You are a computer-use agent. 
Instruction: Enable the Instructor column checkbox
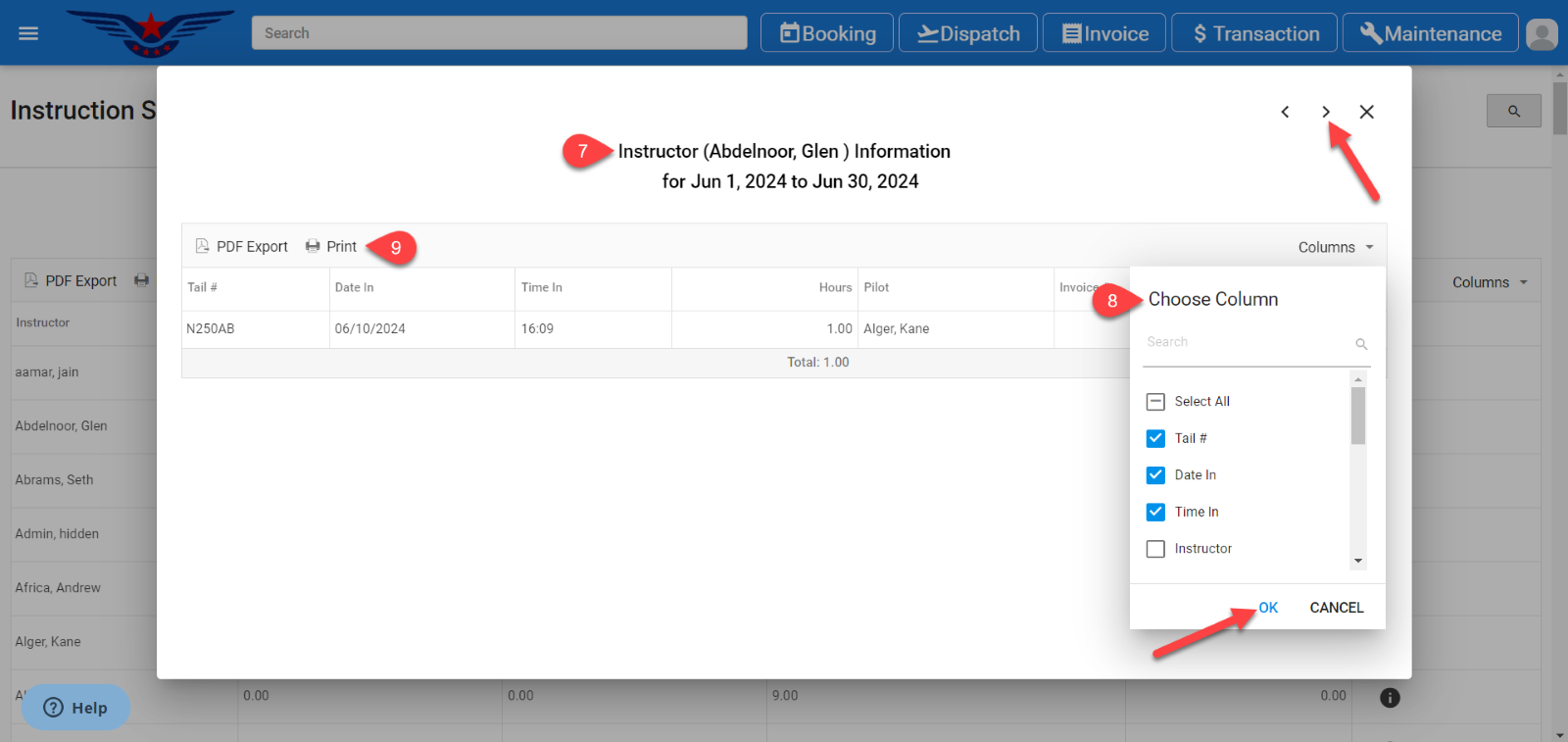pyautogui.click(x=1156, y=549)
